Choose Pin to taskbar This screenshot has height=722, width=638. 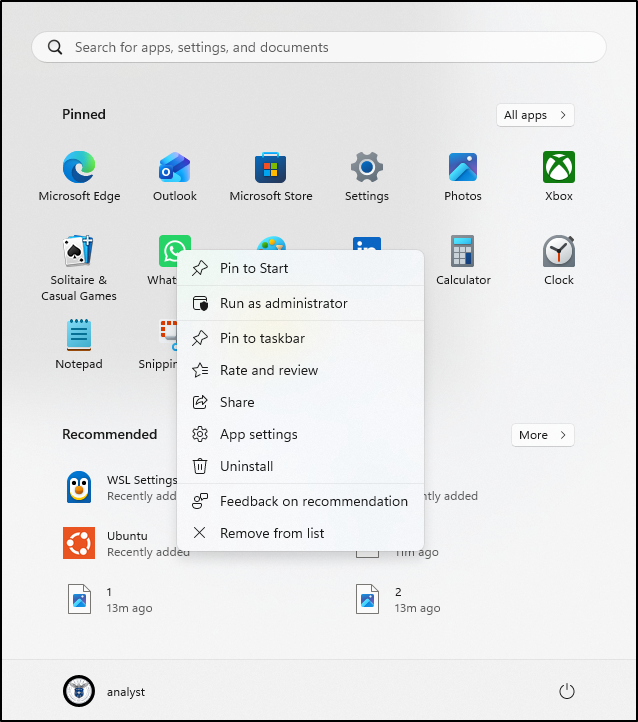(x=300, y=338)
